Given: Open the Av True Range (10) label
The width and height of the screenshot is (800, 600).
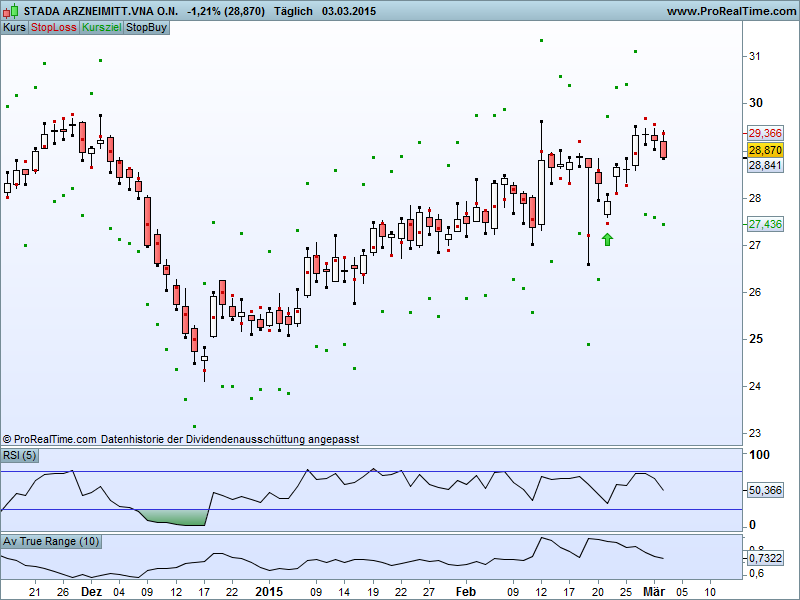Looking at the screenshot, I should pyautogui.click(x=51, y=541).
